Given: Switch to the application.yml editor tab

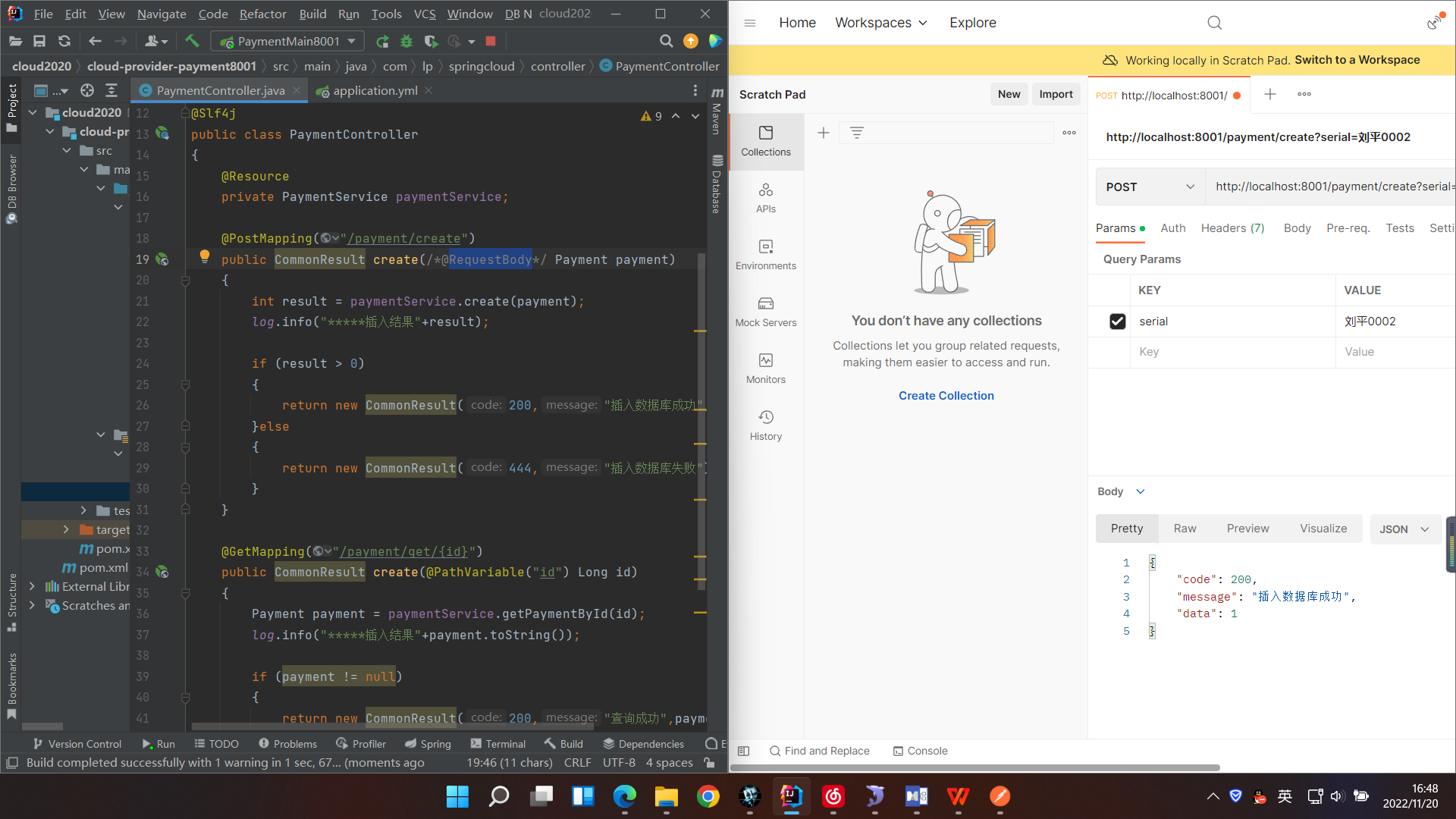Looking at the screenshot, I should [374, 91].
